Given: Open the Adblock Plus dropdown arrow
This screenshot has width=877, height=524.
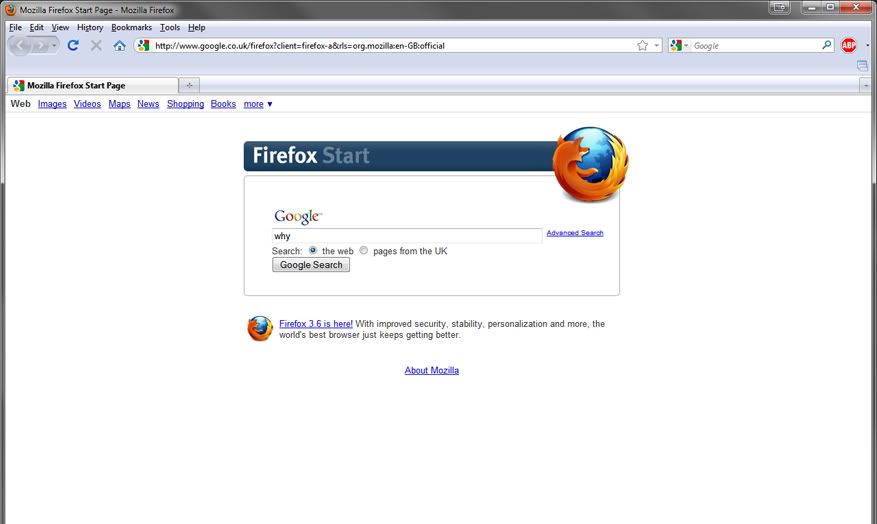Looking at the screenshot, I should 867,45.
